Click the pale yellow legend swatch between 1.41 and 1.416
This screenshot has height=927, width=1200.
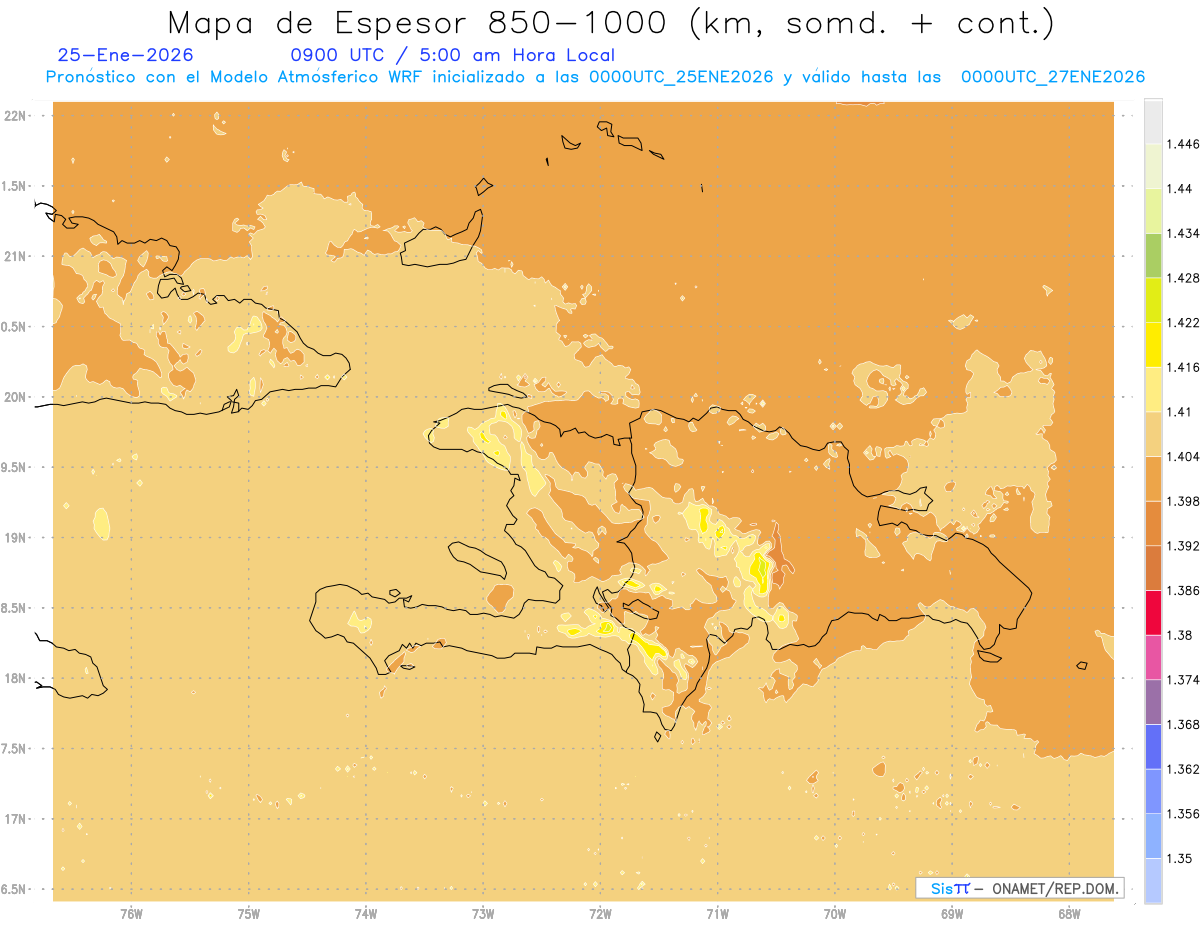[1153, 390]
